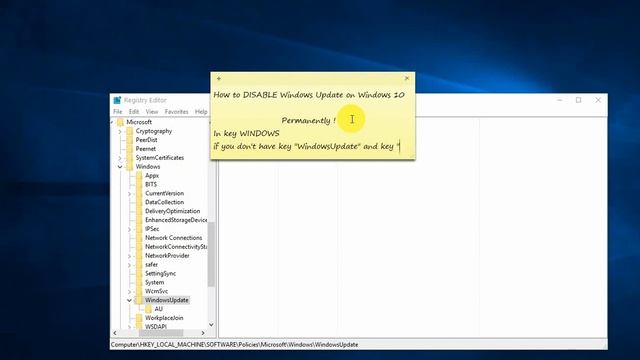Click the Windows key folder icon
640x360 pixels.
[x=130, y=167]
